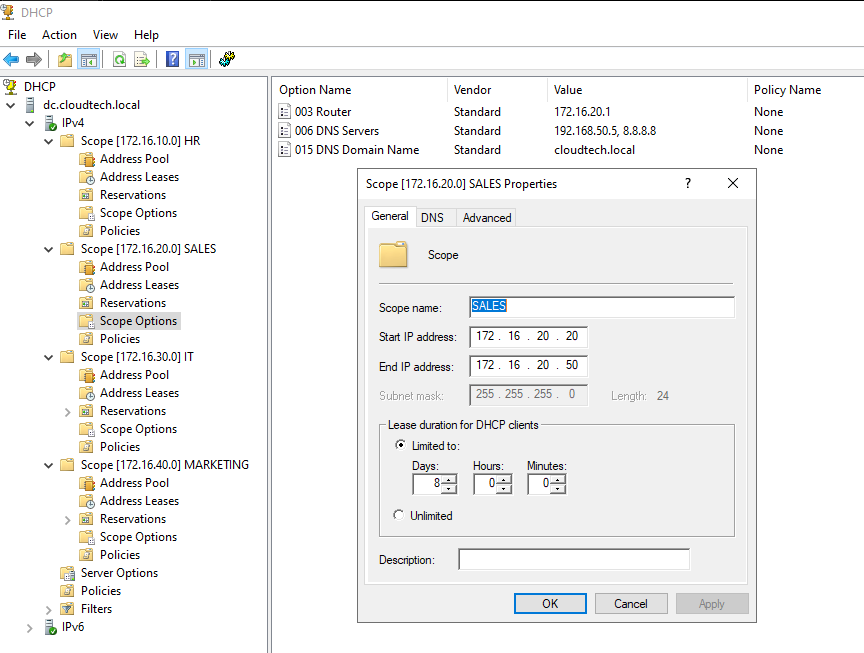Increase the lease Days spinner value
The width and height of the screenshot is (864, 653).
449,480
